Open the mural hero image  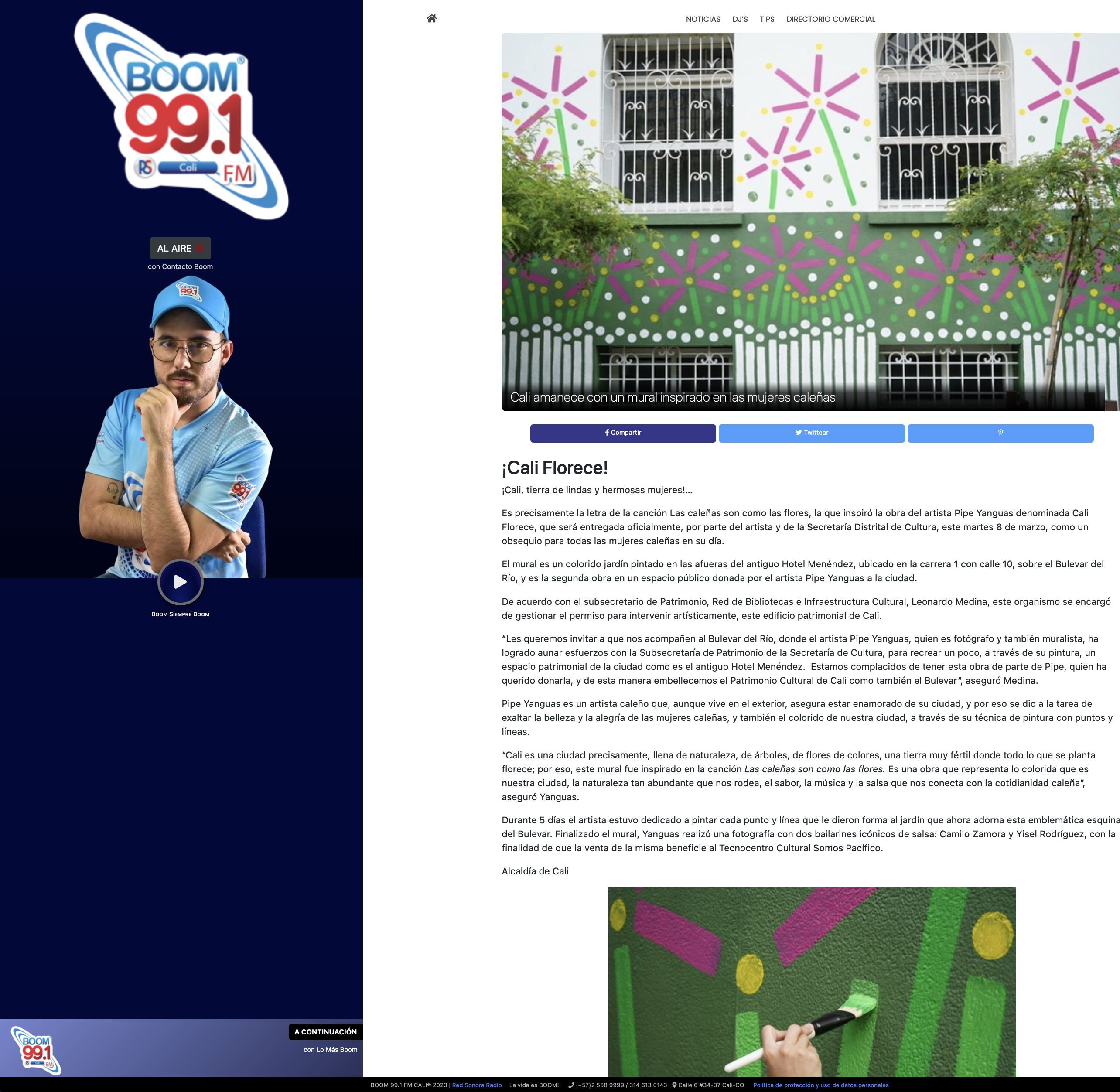pos(810,222)
